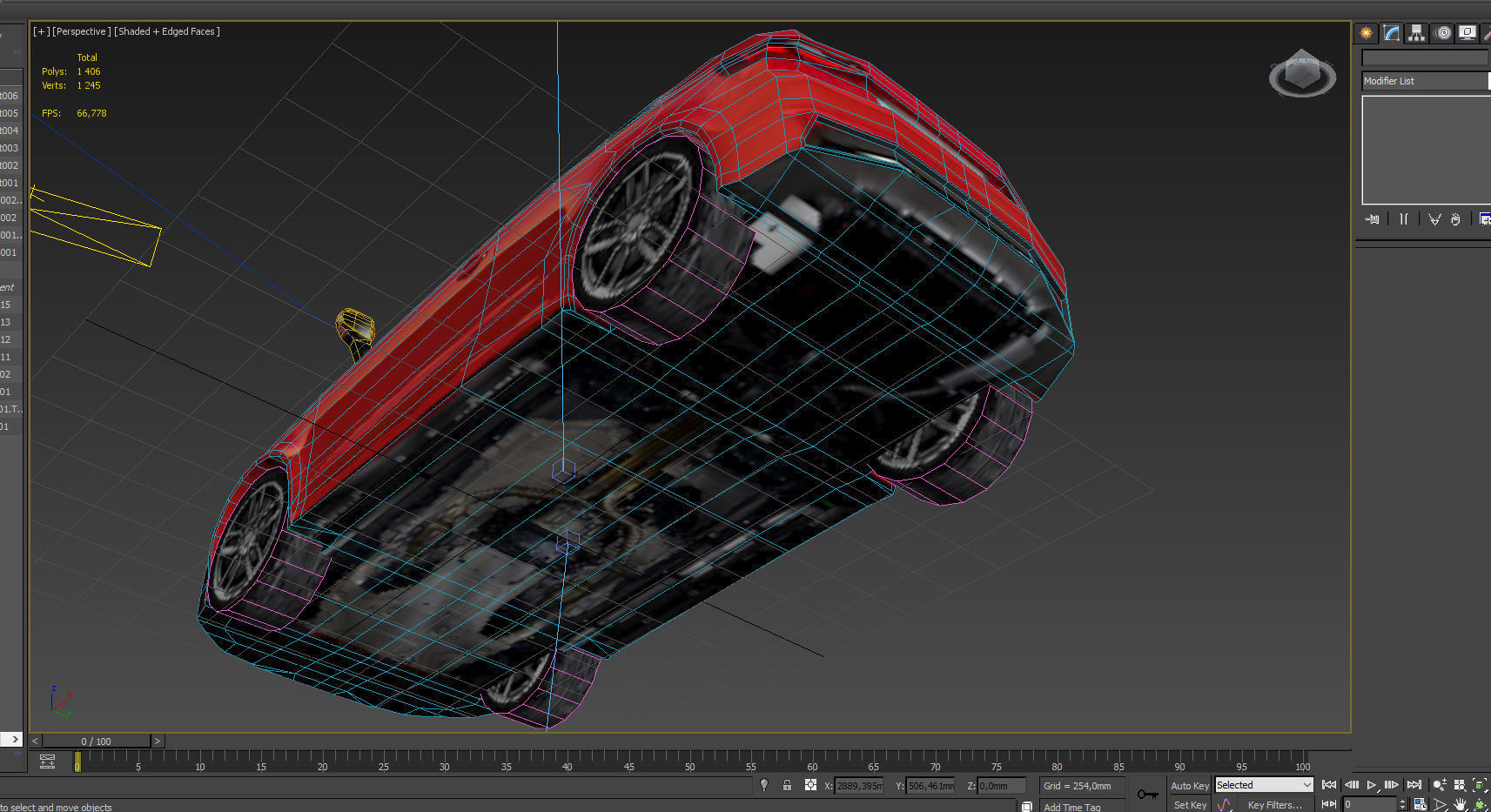The image size is (1491, 812).
Task: Go to End playback button
Action: [x=1414, y=785]
